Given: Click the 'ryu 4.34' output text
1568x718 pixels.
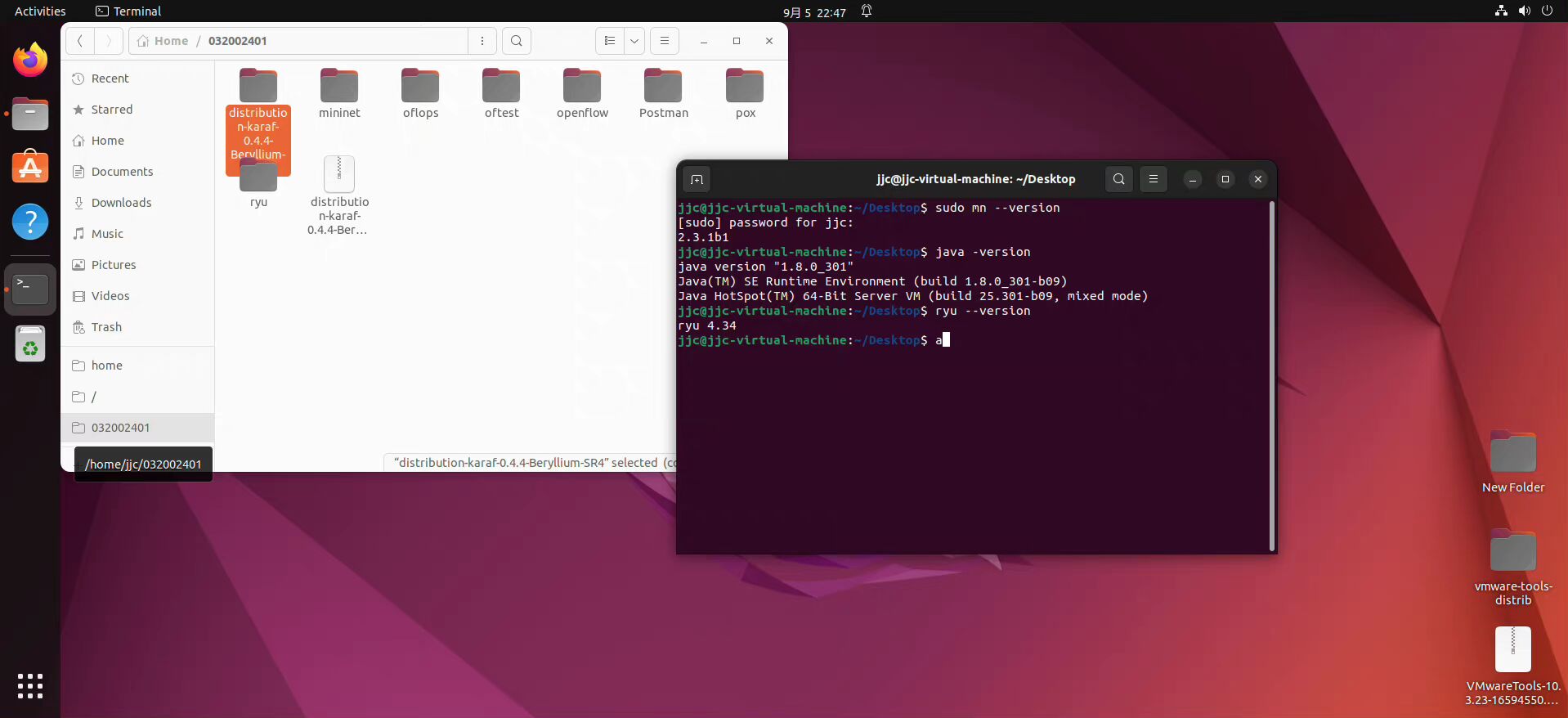Looking at the screenshot, I should [707, 325].
